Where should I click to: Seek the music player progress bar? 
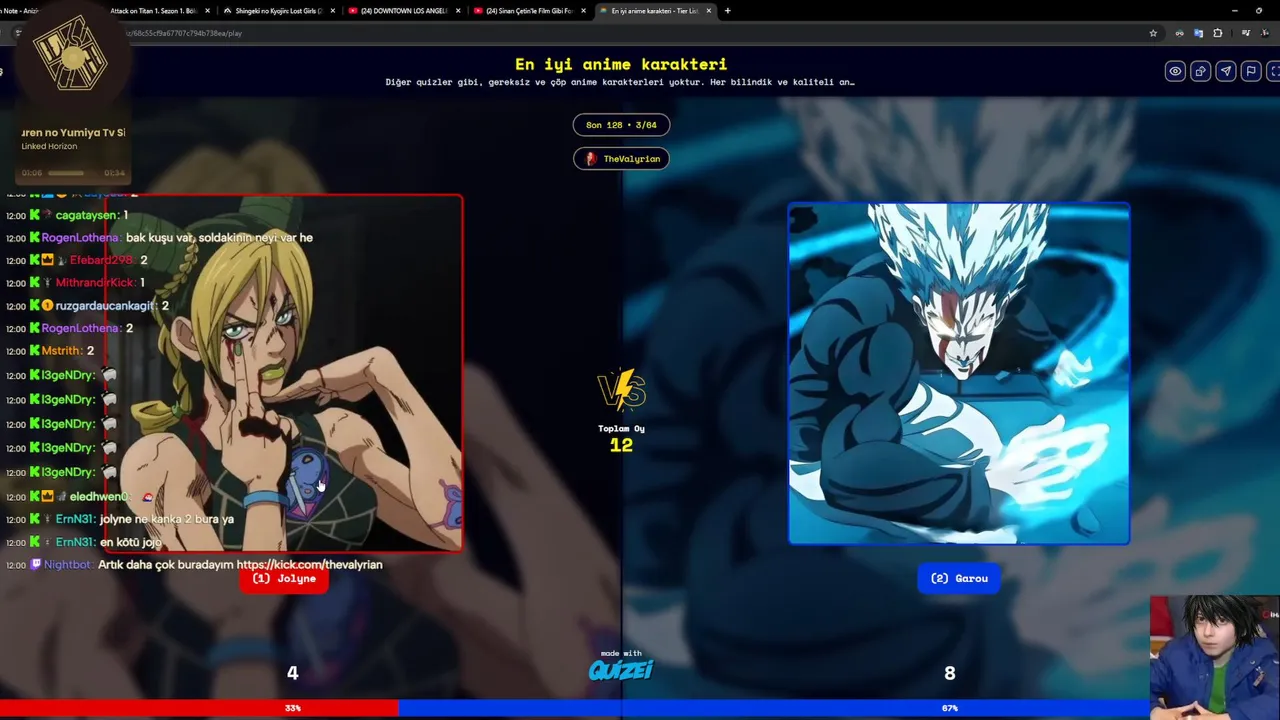point(73,173)
